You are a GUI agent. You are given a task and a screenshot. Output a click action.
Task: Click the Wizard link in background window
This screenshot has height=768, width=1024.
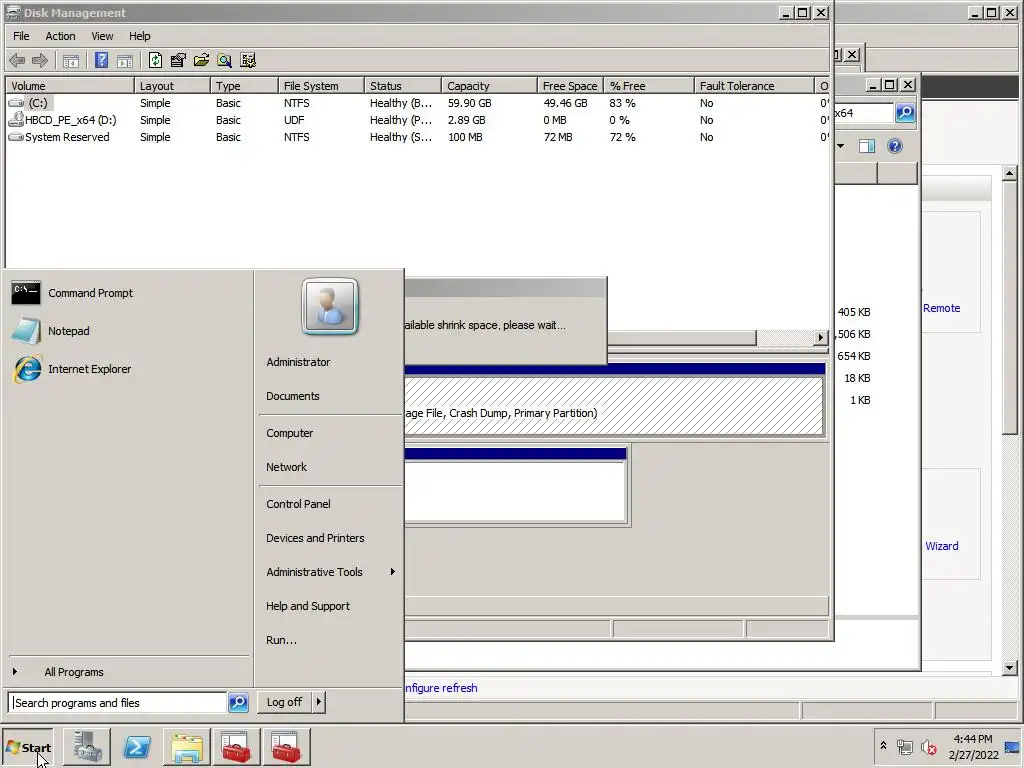(941, 546)
